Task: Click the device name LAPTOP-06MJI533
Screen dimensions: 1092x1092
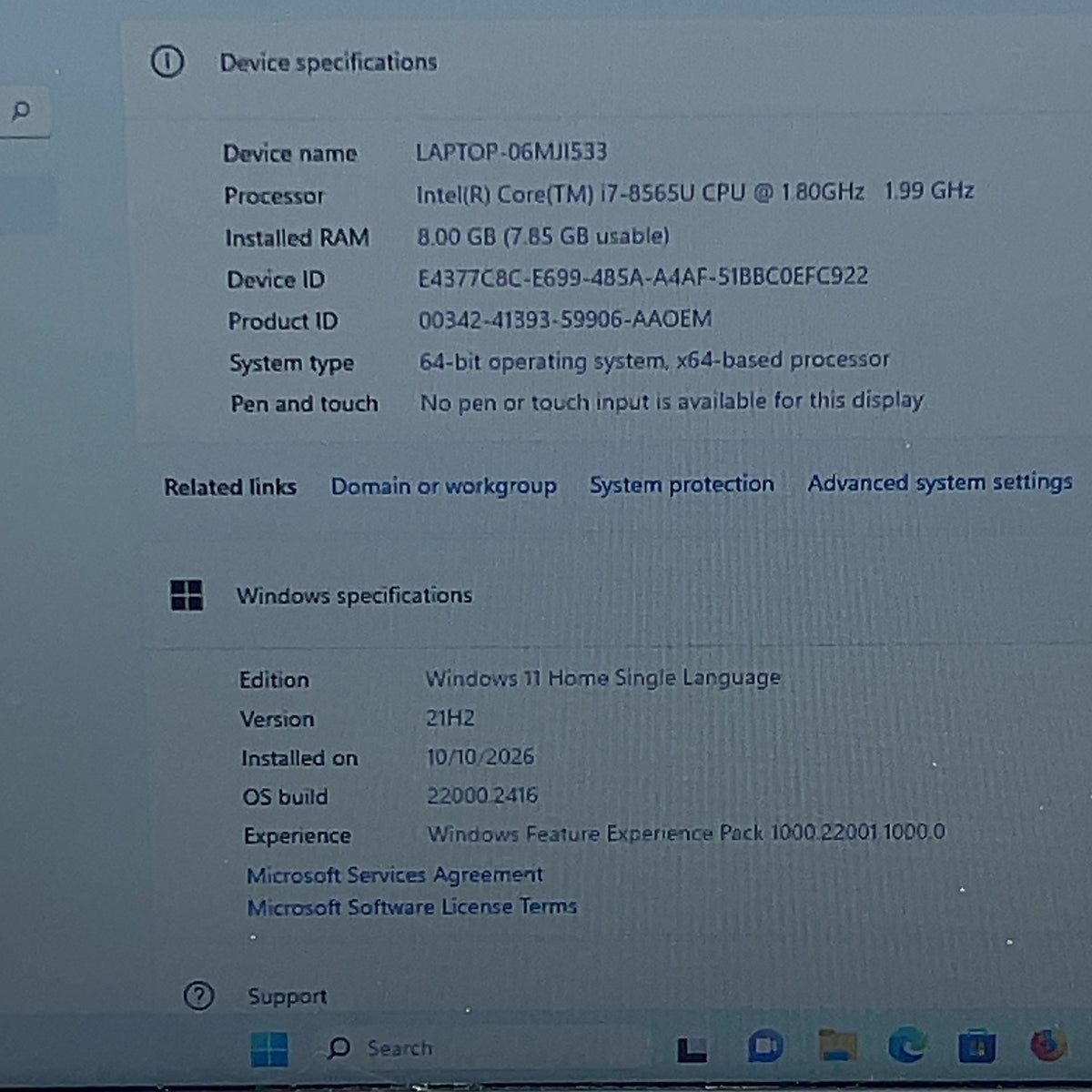Action: [x=511, y=151]
